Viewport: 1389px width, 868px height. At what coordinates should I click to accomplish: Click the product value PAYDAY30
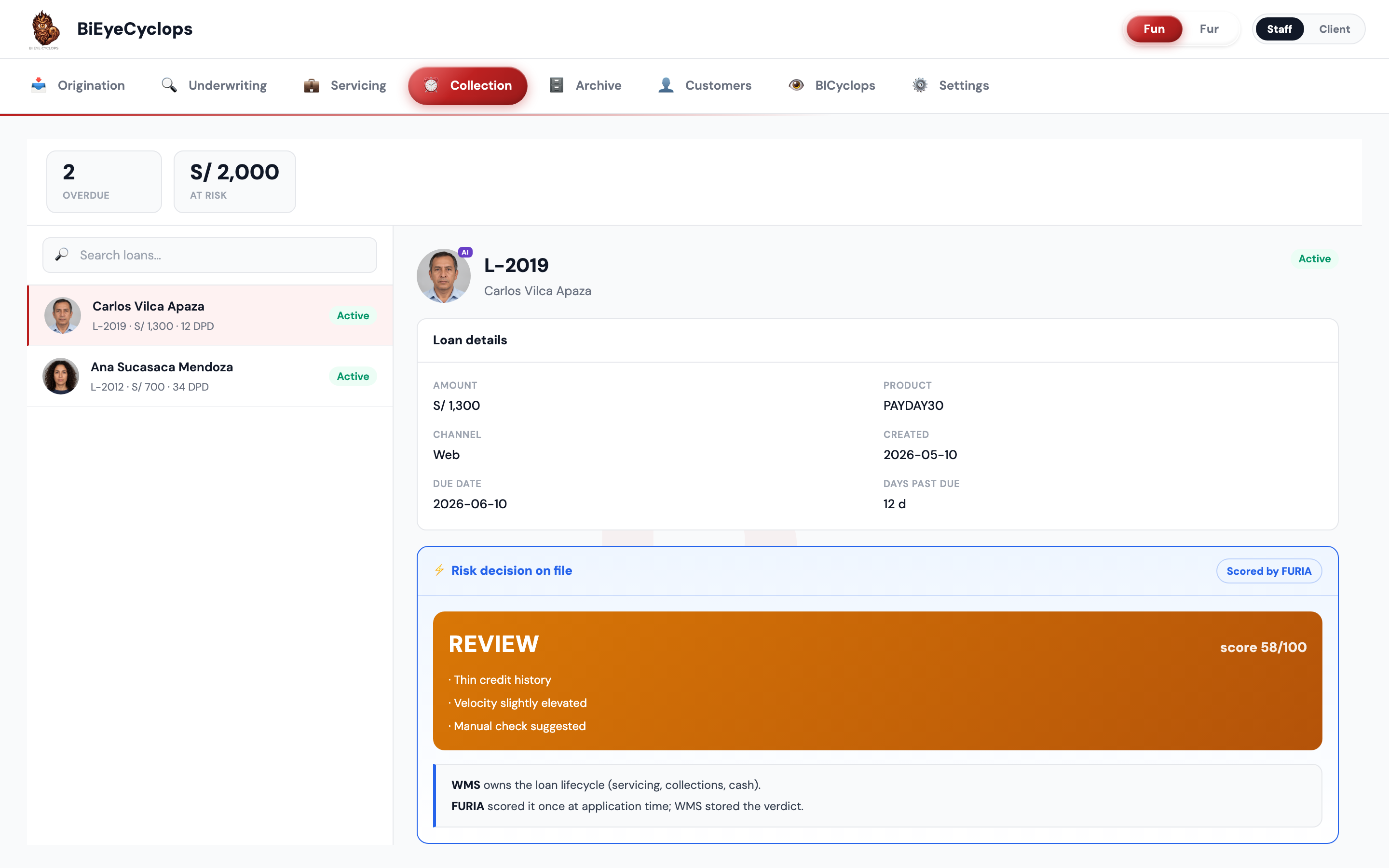pos(913,405)
